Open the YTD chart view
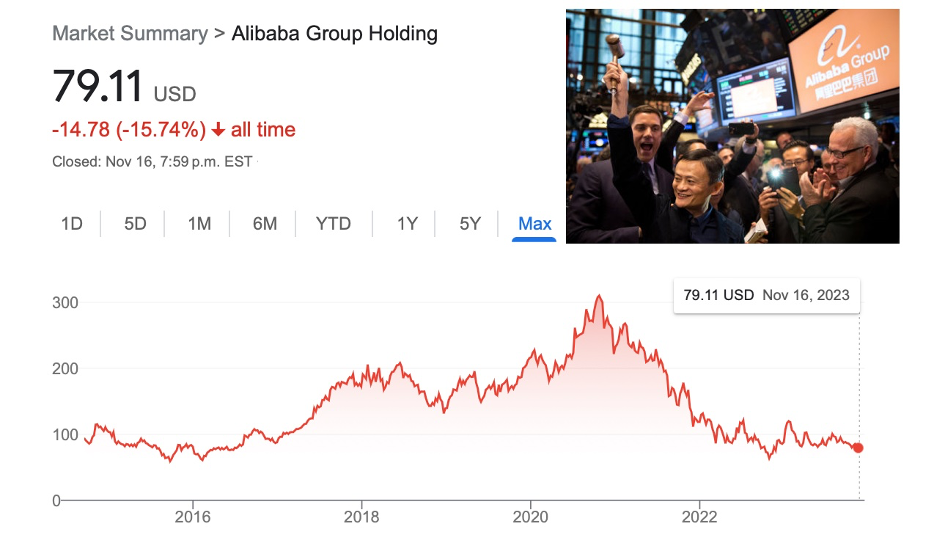Screen dimensions: 945x533 coord(333,224)
